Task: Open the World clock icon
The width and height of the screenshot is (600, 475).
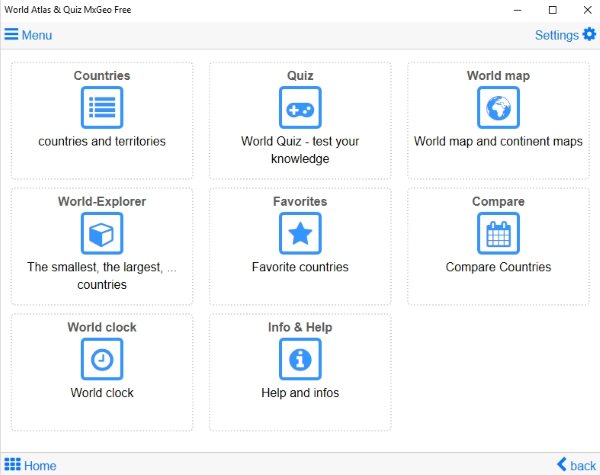Action: point(102,359)
